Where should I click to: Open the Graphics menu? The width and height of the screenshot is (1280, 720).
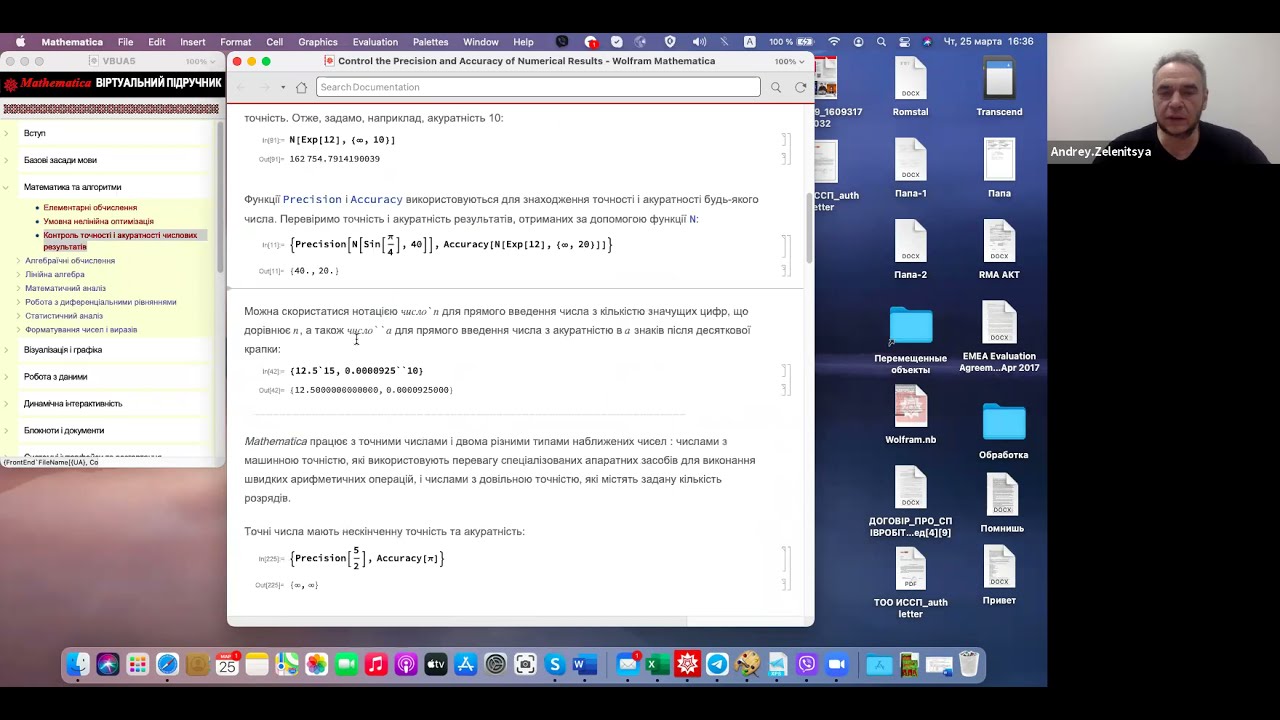[318, 42]
